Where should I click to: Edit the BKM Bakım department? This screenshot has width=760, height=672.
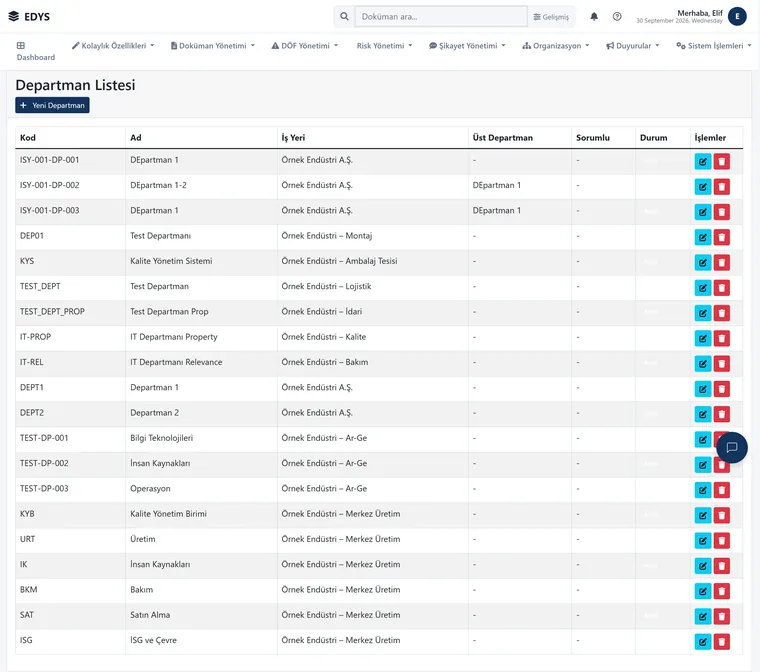tap(702, 591)
